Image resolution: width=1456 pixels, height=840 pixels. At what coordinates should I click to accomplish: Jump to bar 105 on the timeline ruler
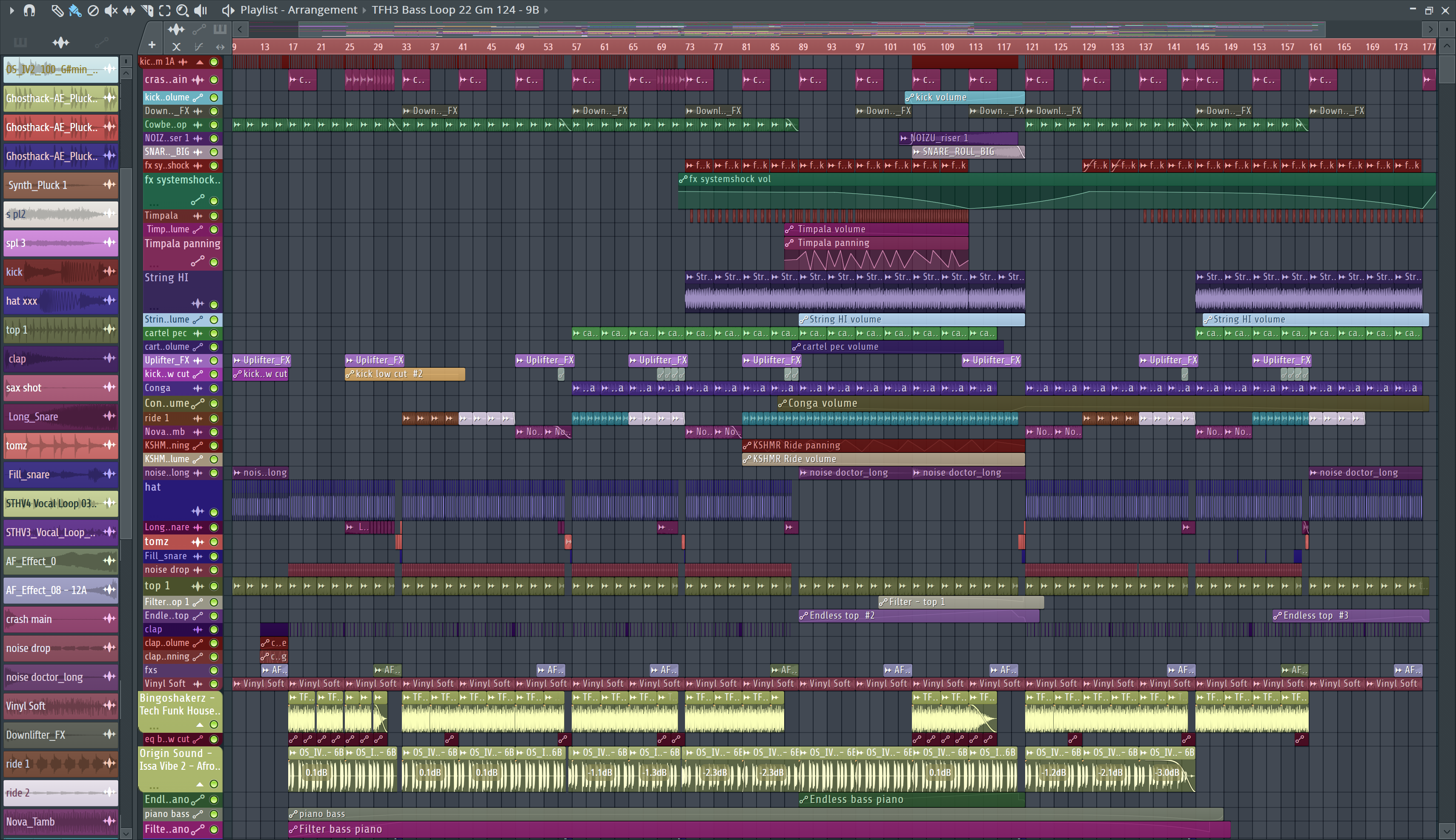[x=919, y=47]
